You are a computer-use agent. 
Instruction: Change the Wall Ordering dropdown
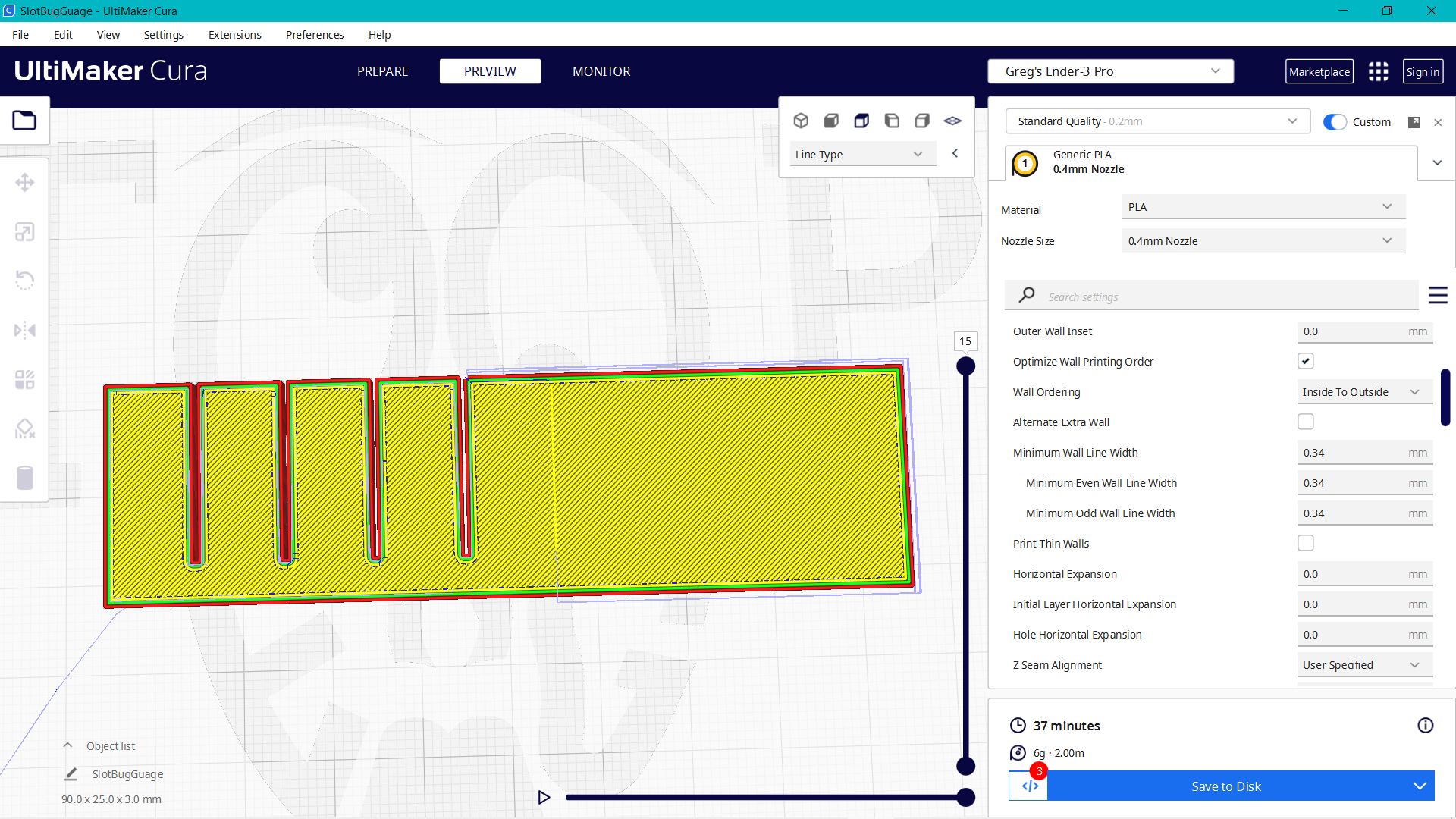point(1364,392)
